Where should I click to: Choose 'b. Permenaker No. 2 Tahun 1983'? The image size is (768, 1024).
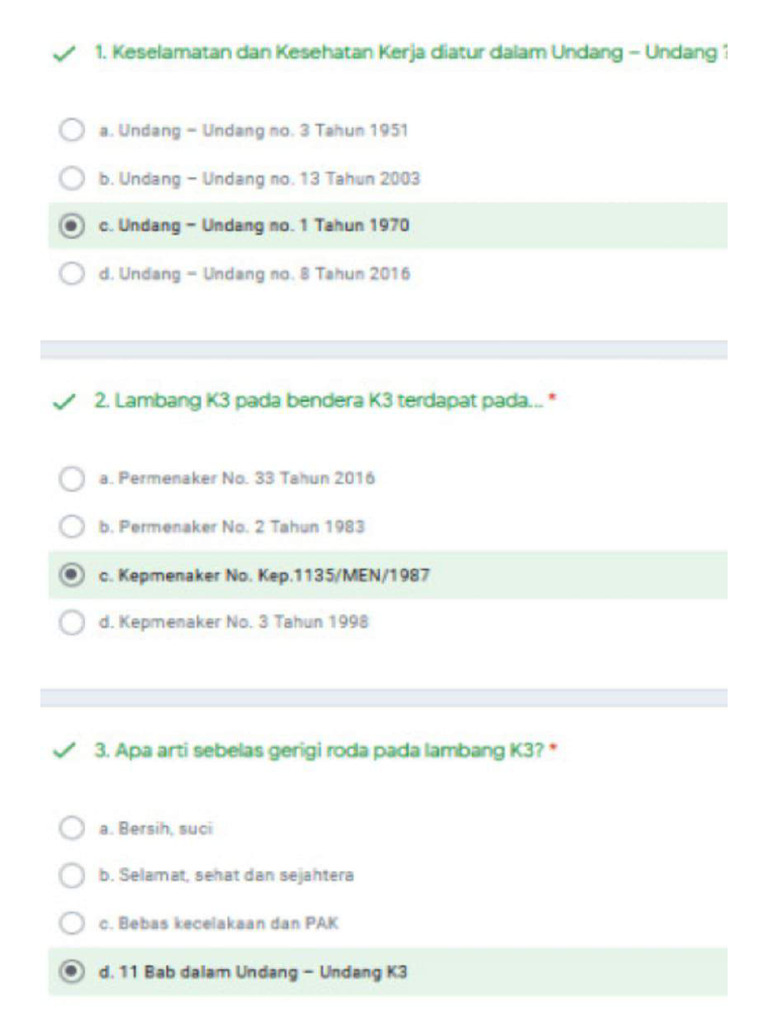coord(72,527)
